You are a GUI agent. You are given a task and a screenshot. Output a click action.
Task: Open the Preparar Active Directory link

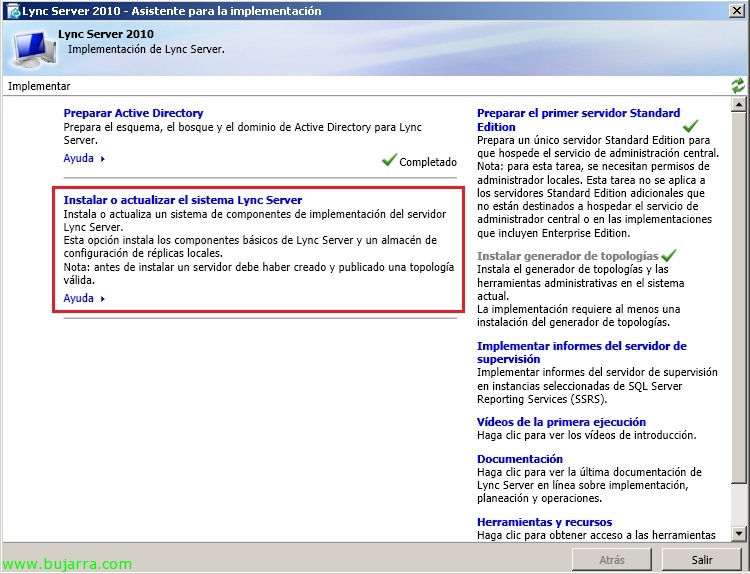[x=133, y=113]
